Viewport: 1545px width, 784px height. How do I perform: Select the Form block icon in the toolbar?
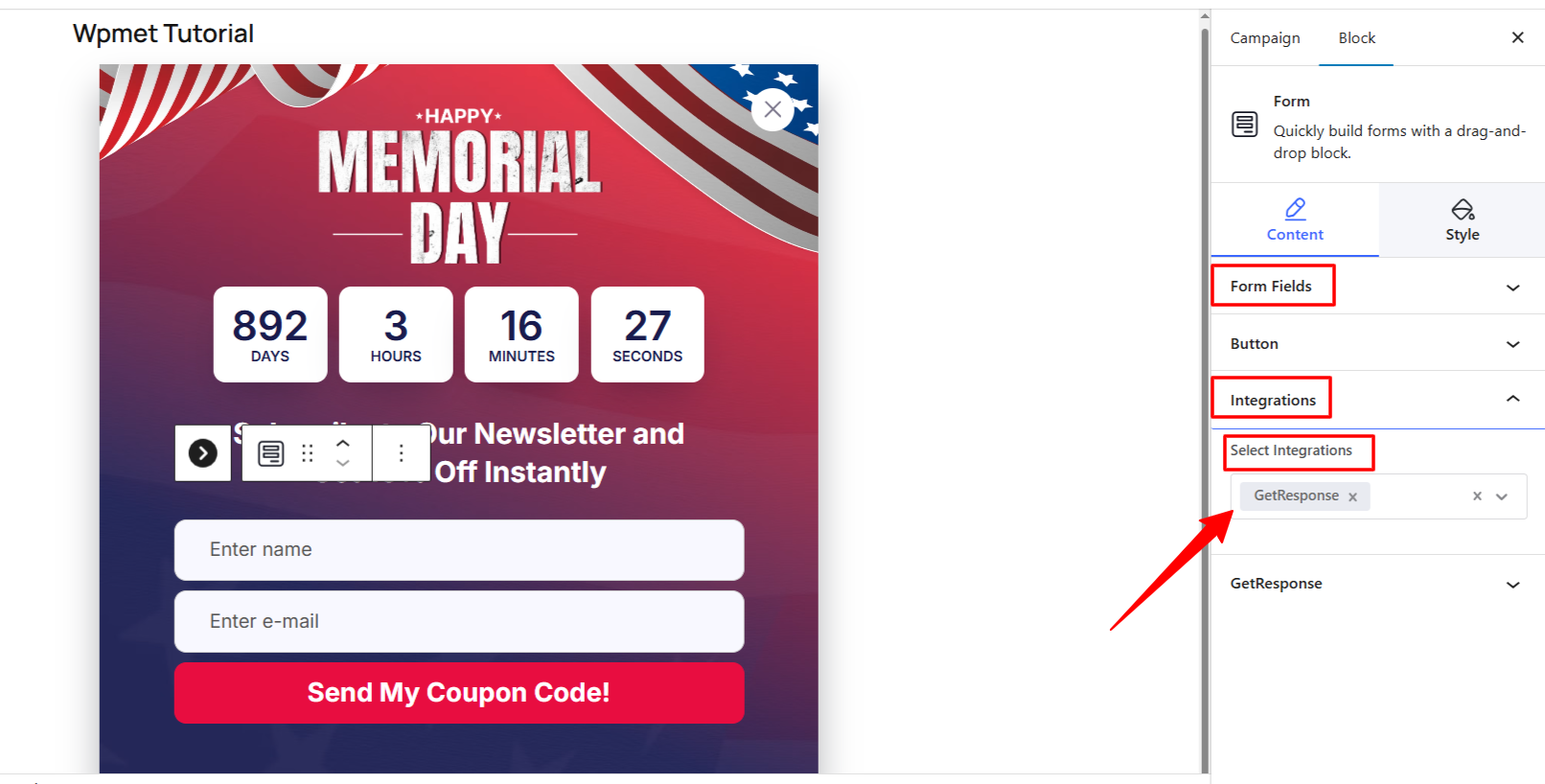tap(270, 452)
